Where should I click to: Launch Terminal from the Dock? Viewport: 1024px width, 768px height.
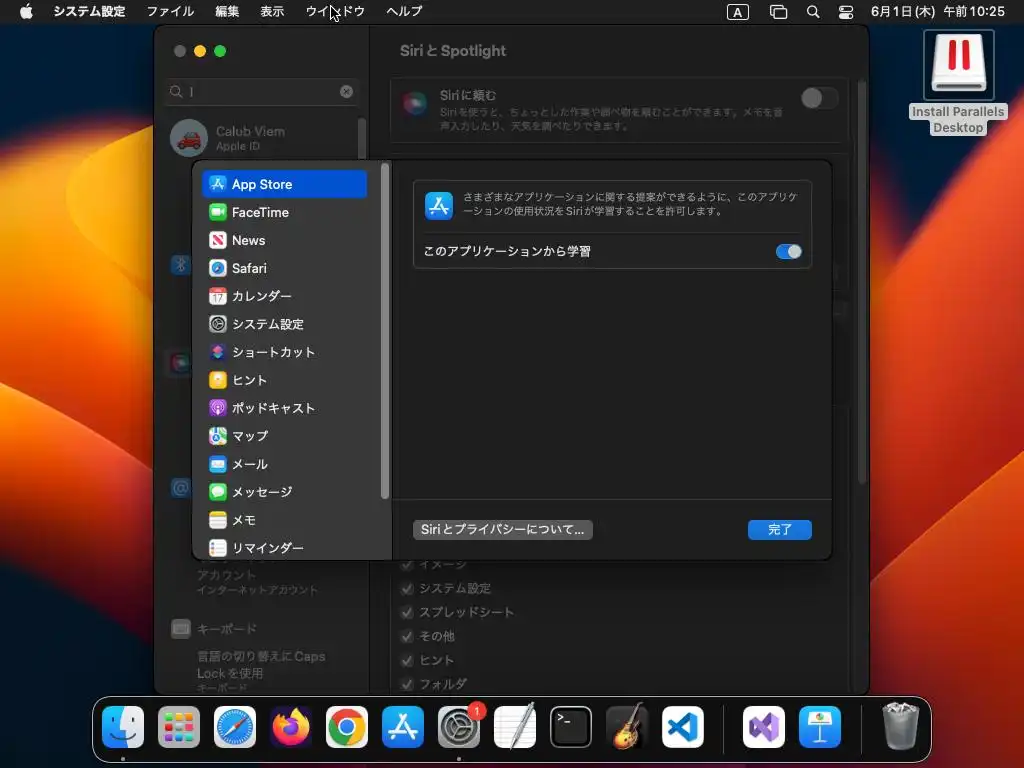(x=571, y=727)
